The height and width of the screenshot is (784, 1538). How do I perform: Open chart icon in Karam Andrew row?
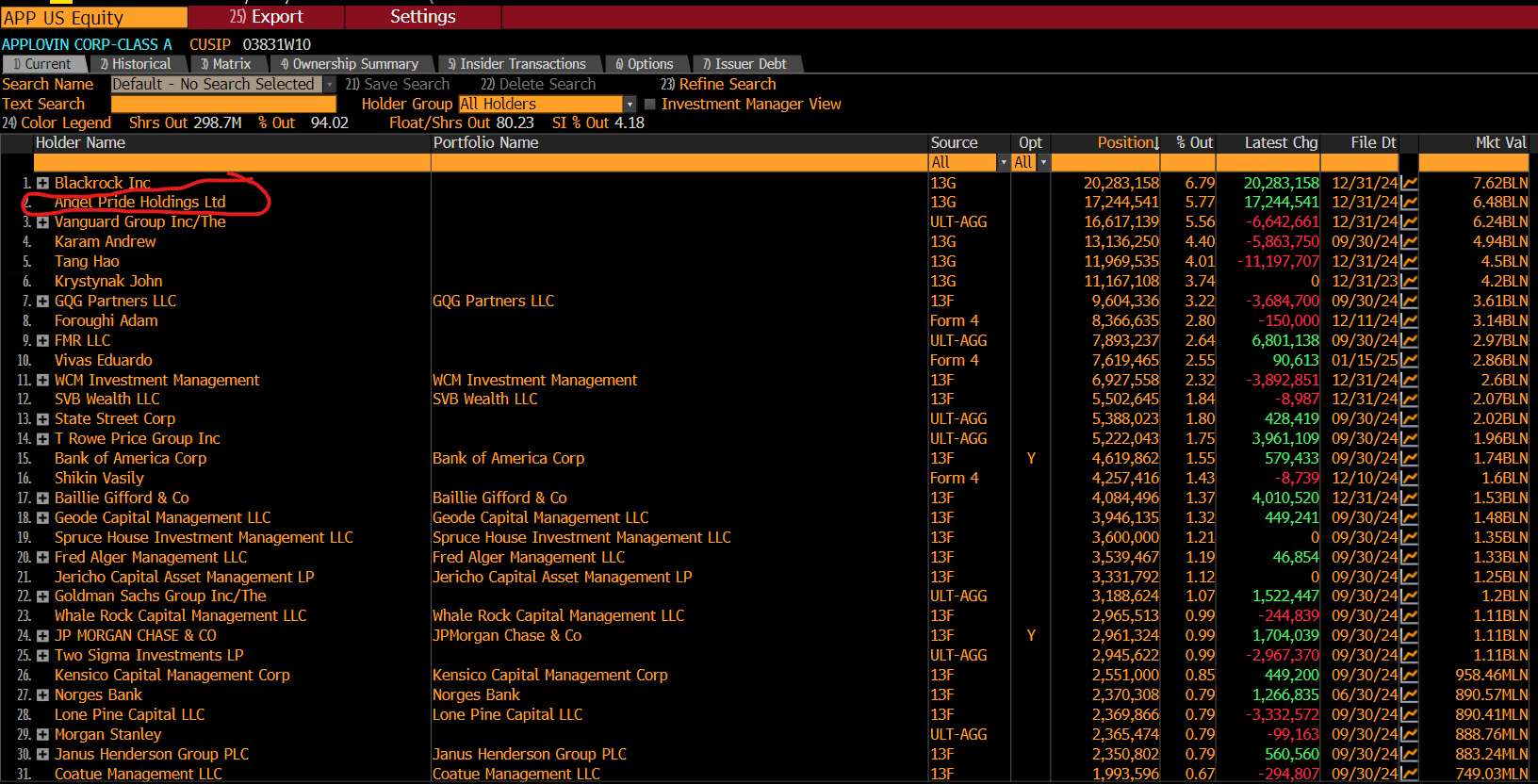pos(1409,242)
